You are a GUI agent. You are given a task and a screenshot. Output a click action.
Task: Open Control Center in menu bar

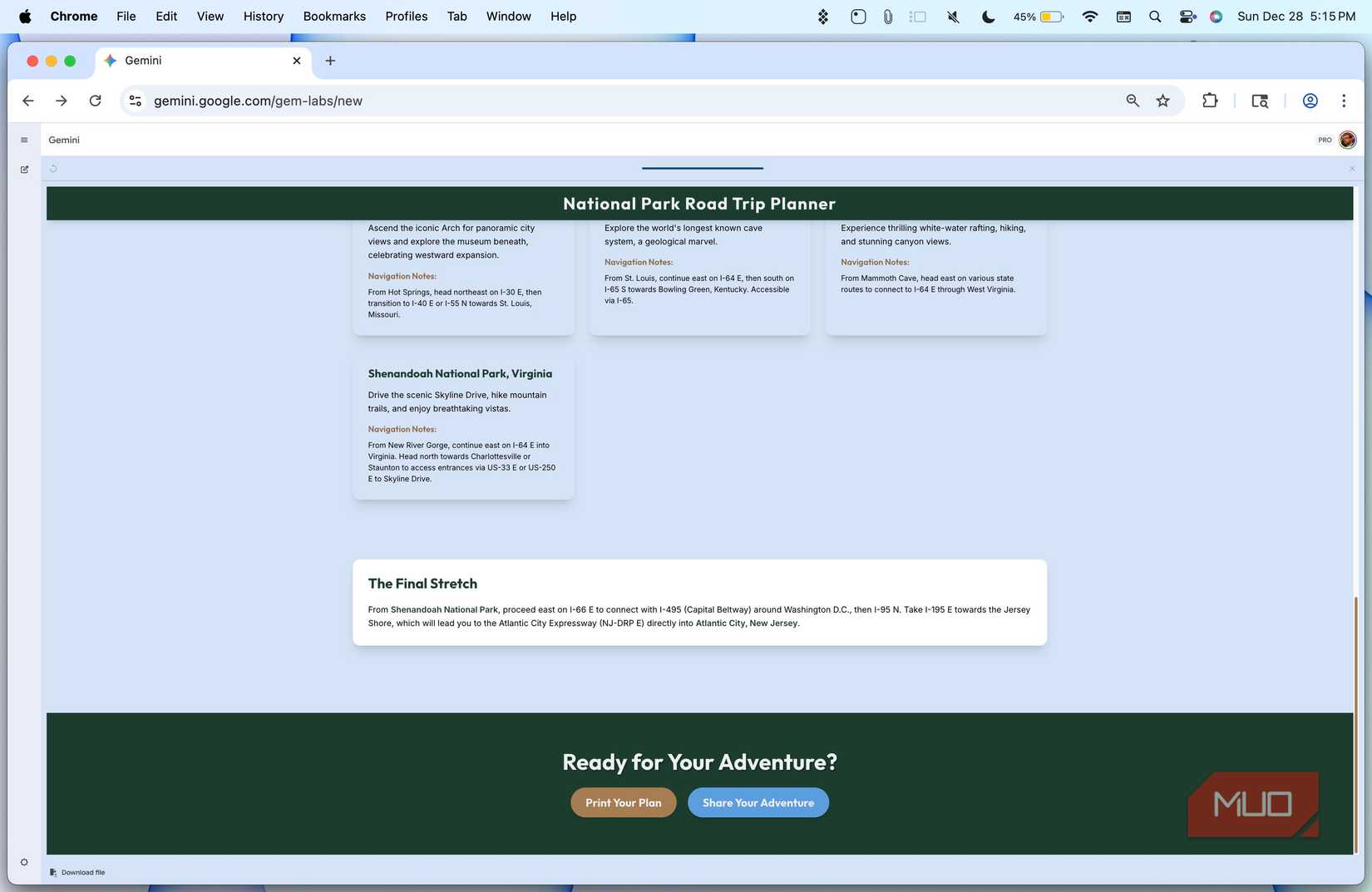(x=1187, y=17)
